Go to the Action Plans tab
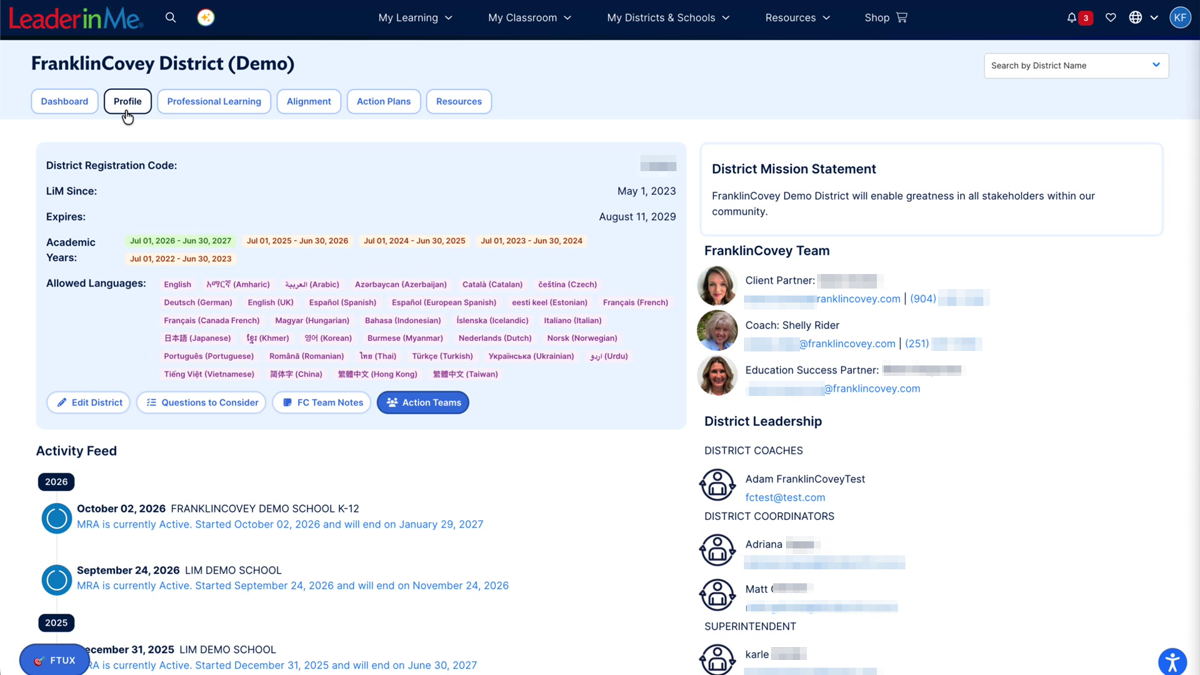The width and height of the screenshot is (1200, 675). pos(384,101)
